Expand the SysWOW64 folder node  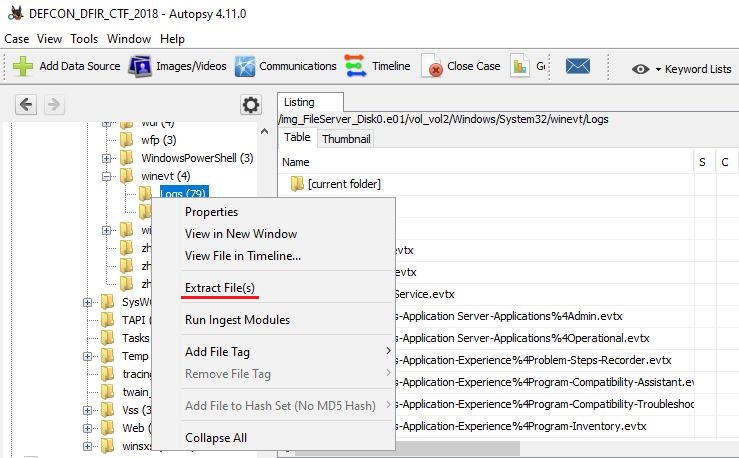[88, 302]
